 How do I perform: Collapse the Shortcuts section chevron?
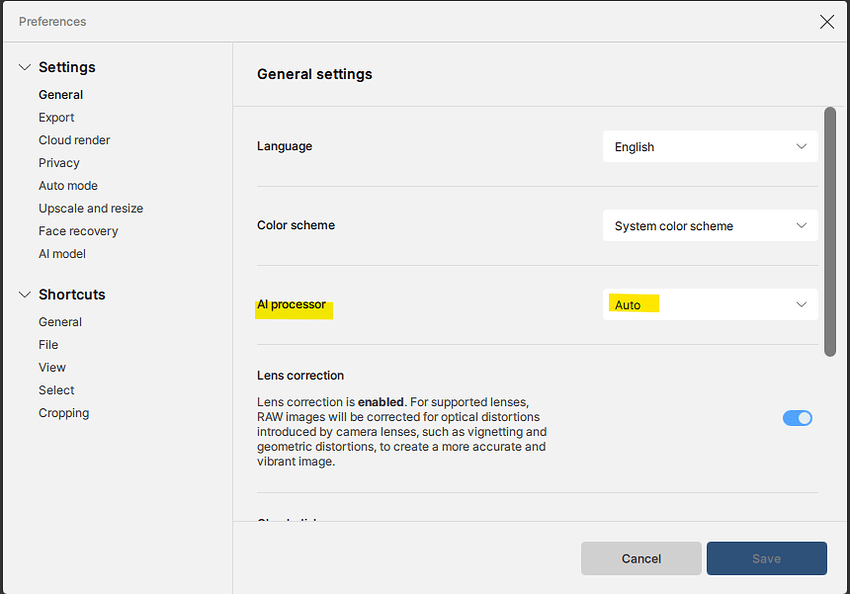(x=25, y=295)
